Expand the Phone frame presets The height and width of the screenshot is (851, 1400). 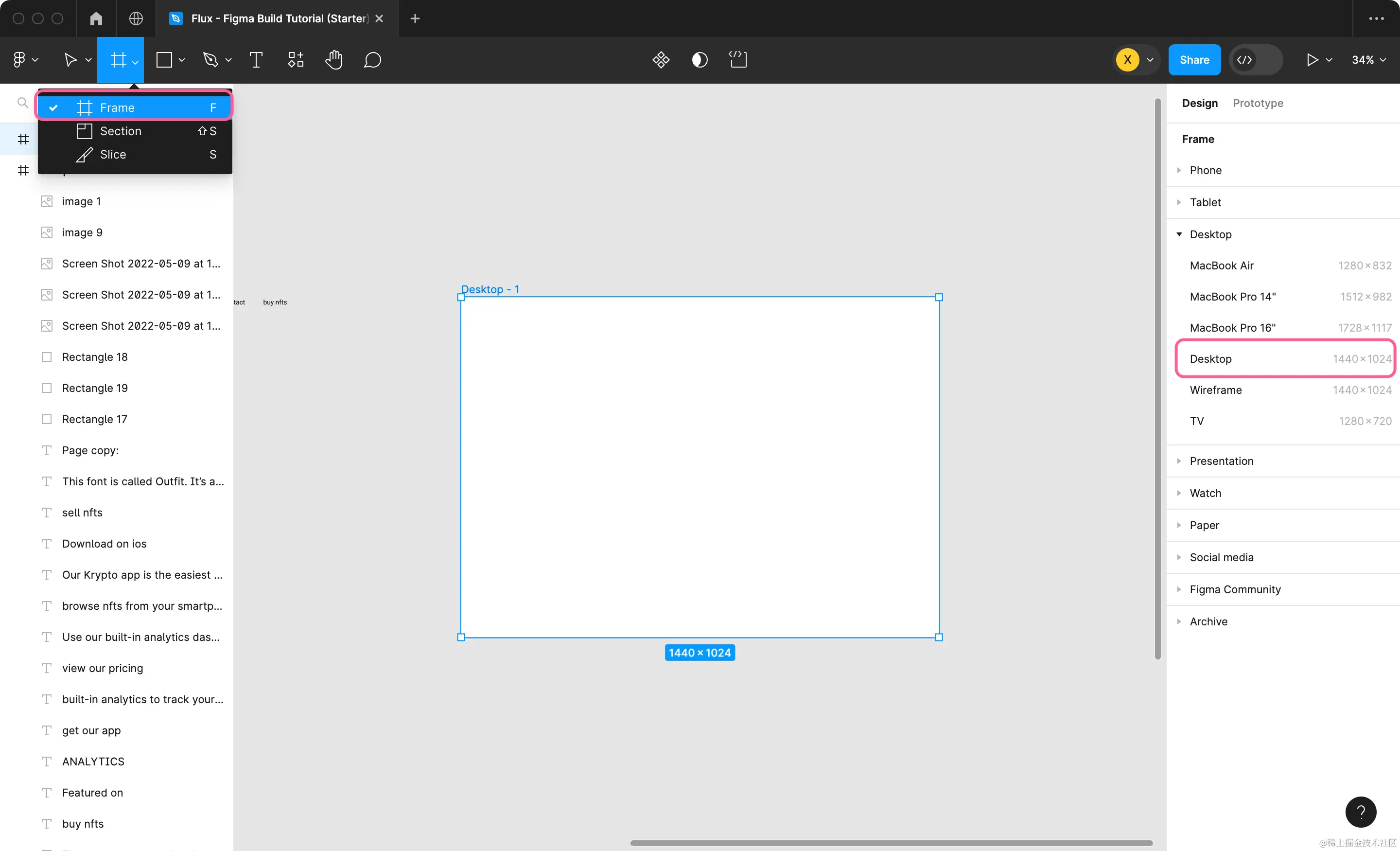pos(1205,170)
